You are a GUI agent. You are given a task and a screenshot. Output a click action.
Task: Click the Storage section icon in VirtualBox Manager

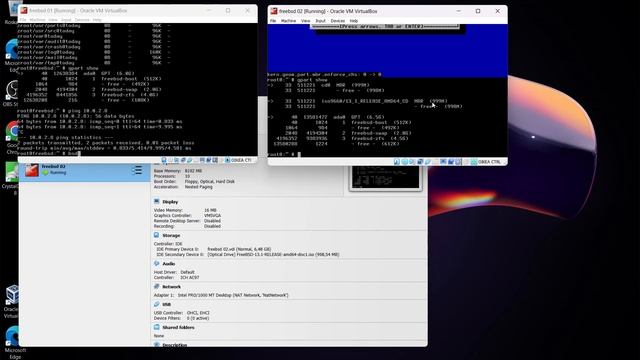(x=157, y=235)
